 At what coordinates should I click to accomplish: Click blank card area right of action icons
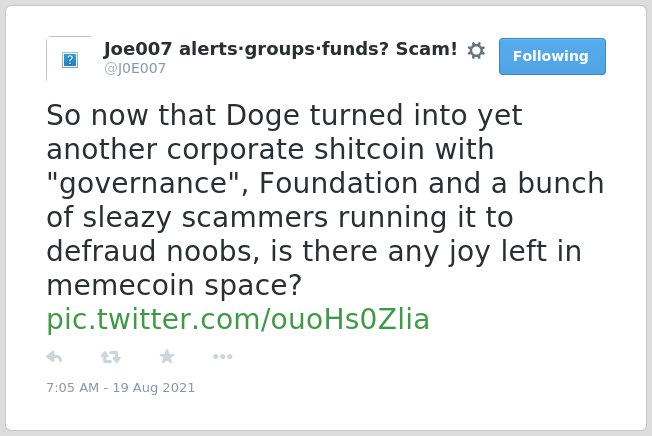416,357
